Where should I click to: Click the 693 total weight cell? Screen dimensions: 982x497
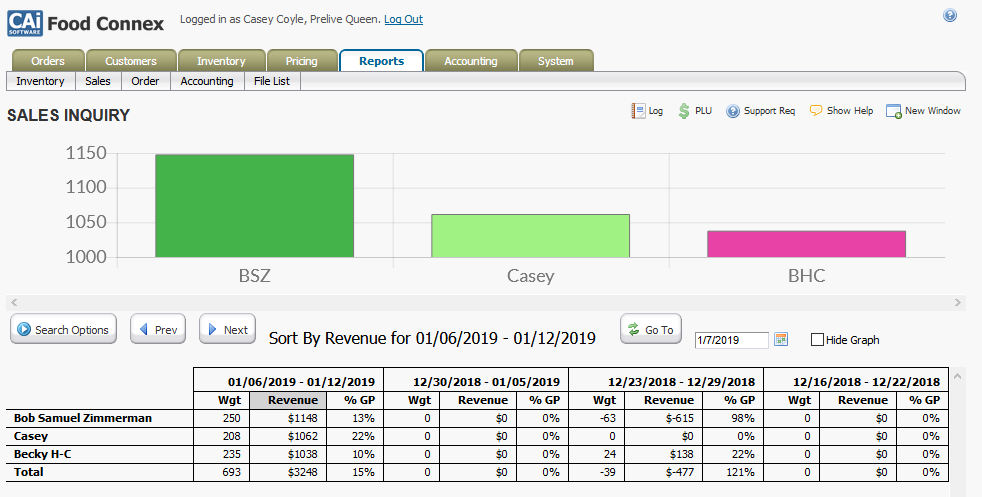tap(222, 472)
